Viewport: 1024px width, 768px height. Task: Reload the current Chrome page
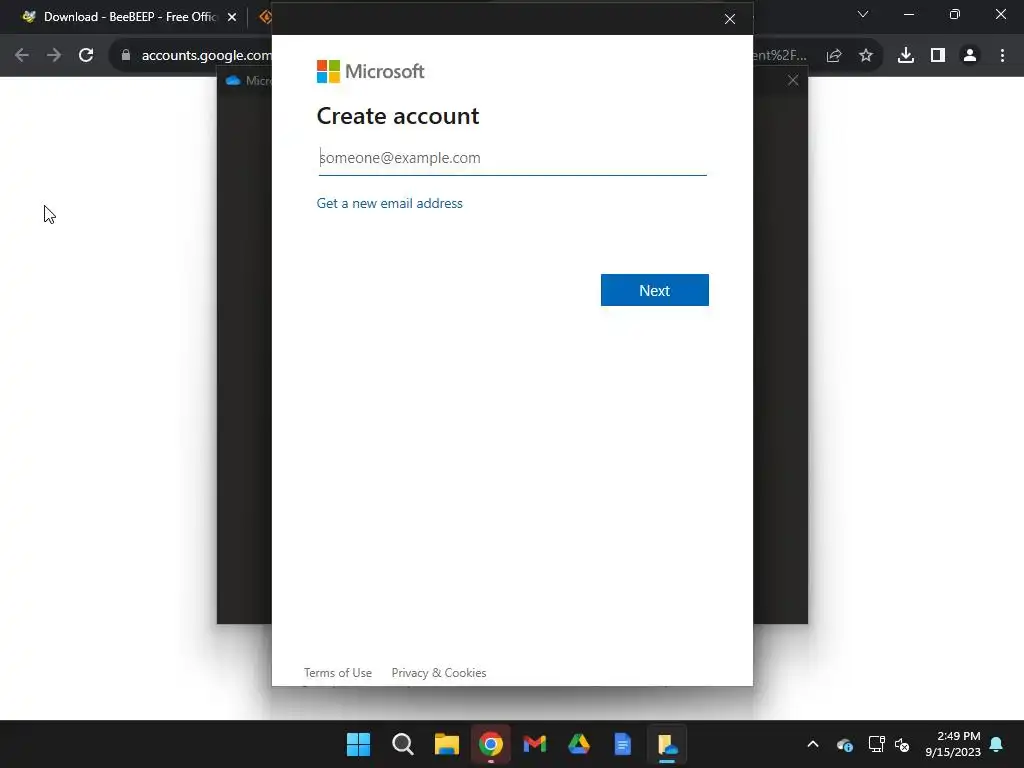[x=86, y=56]
